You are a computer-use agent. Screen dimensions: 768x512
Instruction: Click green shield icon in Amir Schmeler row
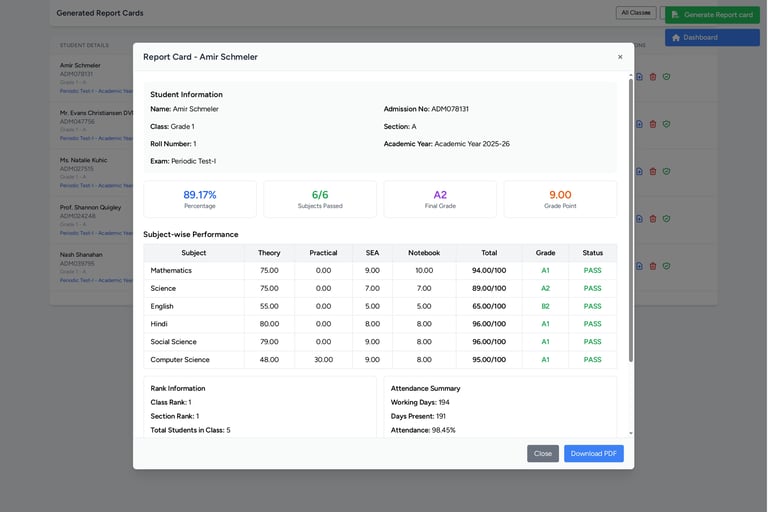click(666, 77)
